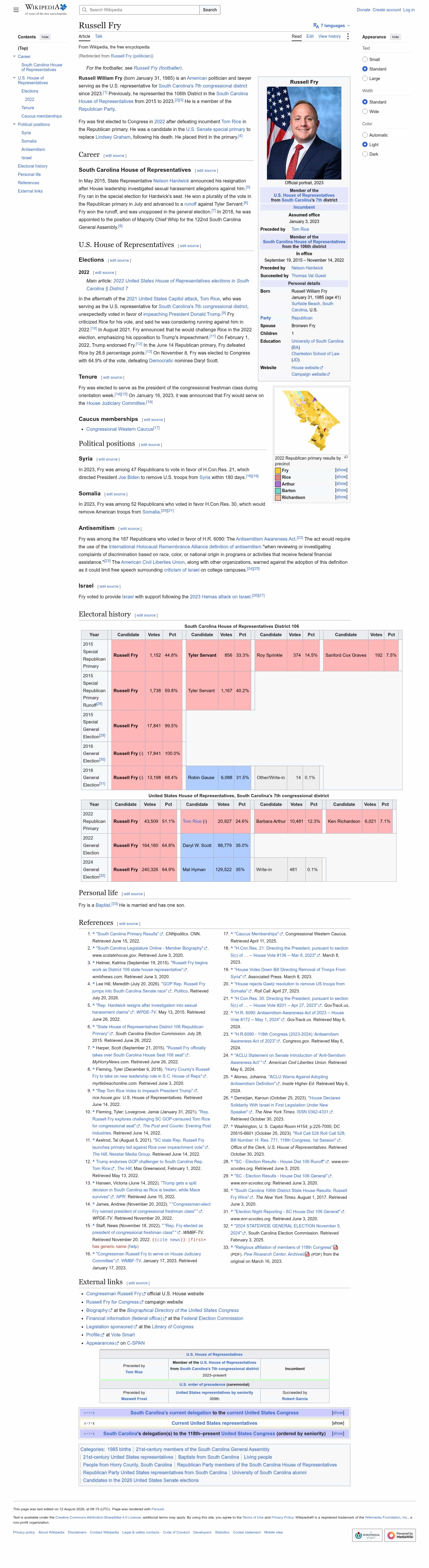Choose Automatic color mode
429x1568 pixels.
coord(365,135)
